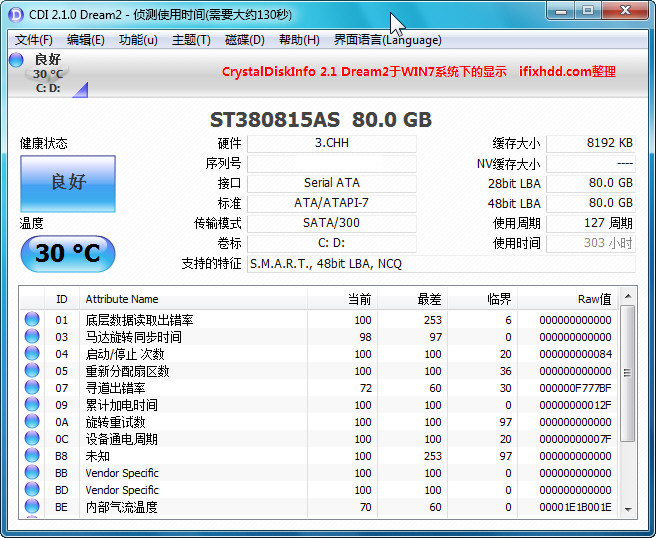Click raw value 000000F777BF
This screenshot has height=538, width=656.
(x=575, y=388)
